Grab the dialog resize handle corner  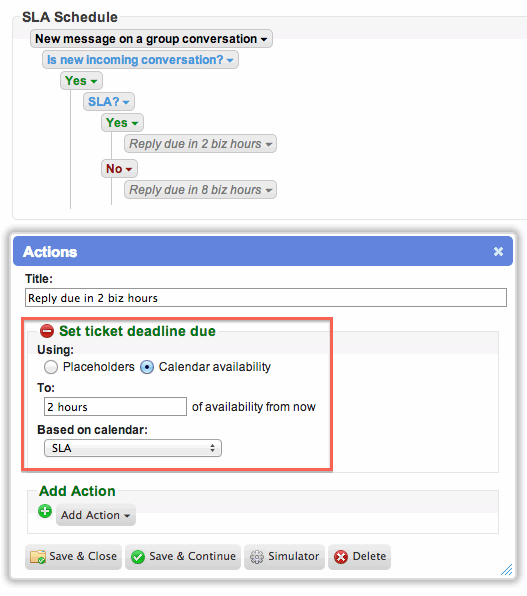click(506, 569)
